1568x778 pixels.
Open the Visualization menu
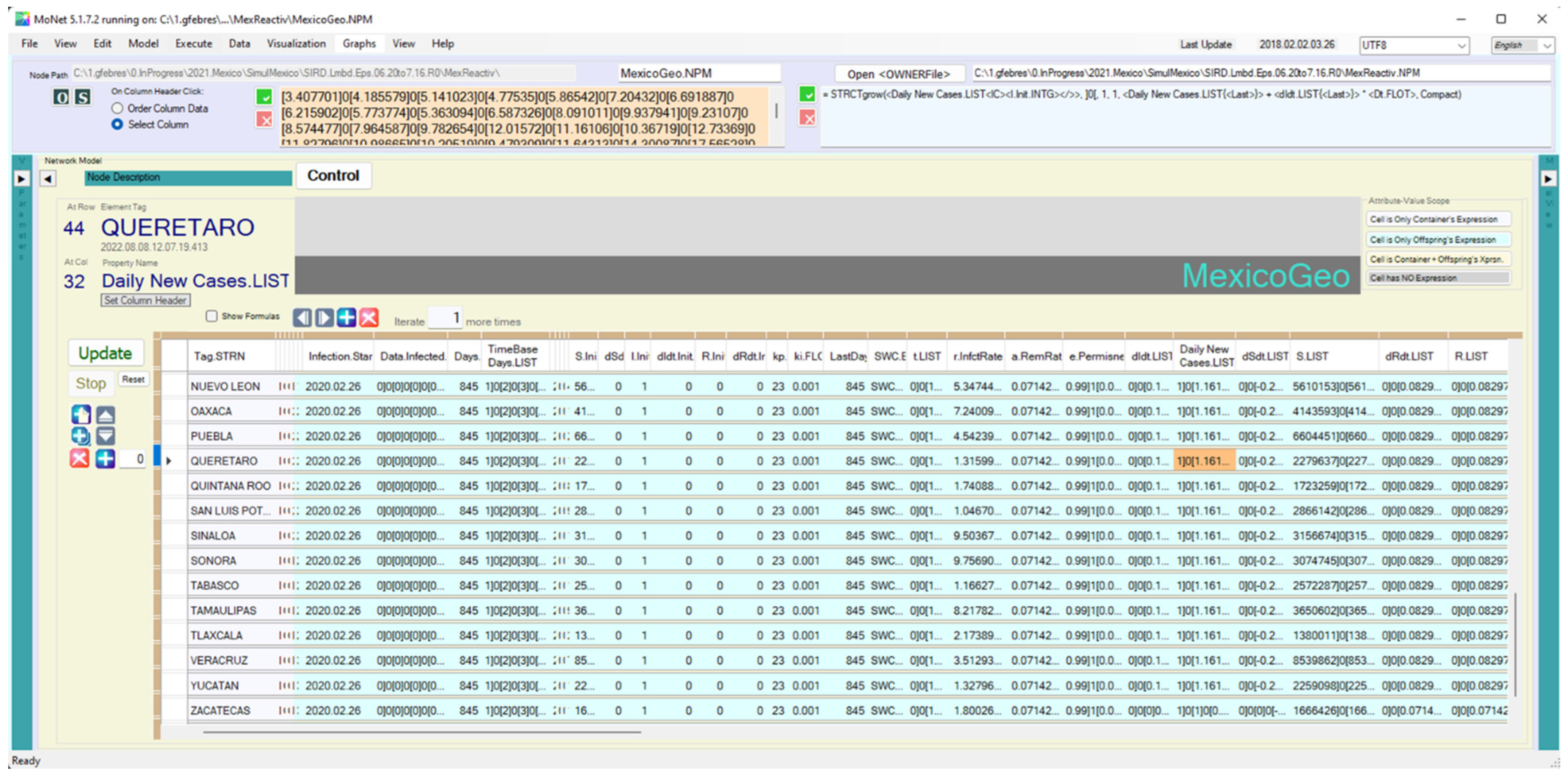tap(296, 44)
